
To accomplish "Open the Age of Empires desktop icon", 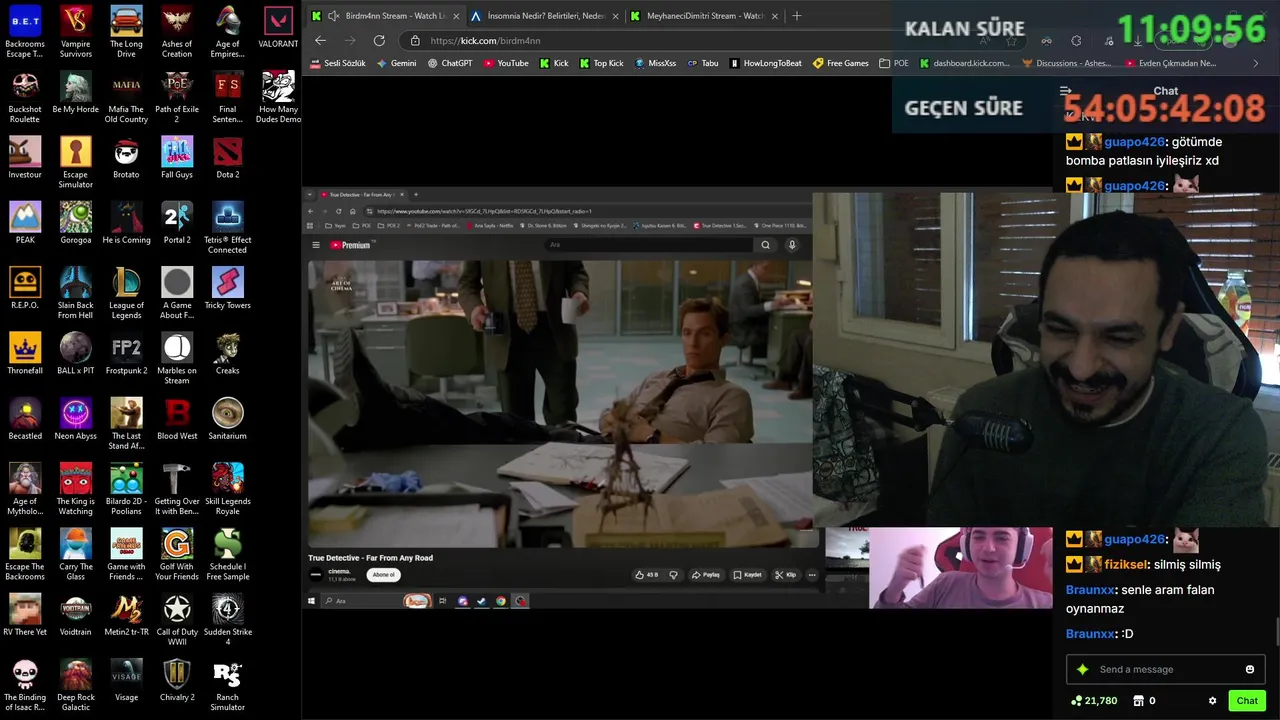I will tap(227, 31).
